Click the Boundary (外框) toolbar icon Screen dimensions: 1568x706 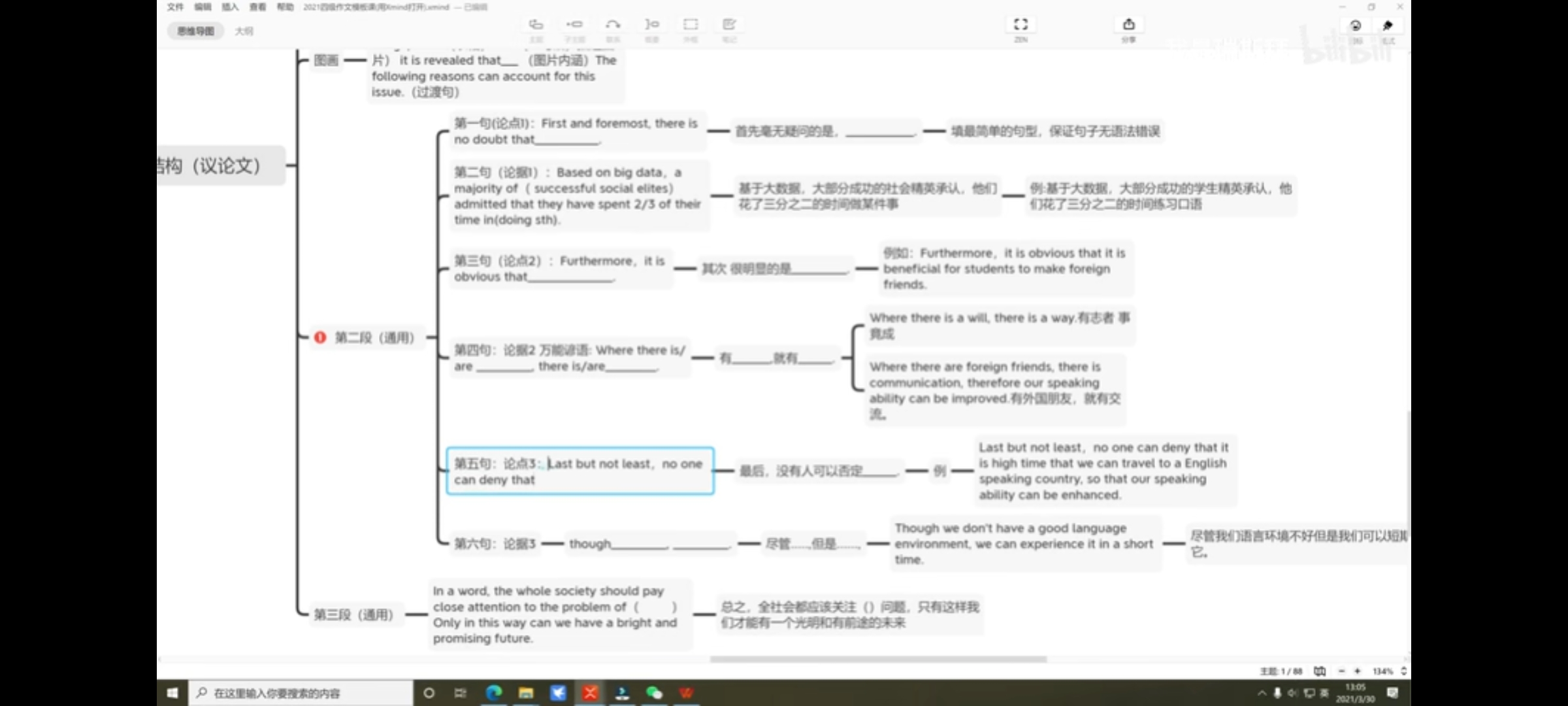pos(691,25)
